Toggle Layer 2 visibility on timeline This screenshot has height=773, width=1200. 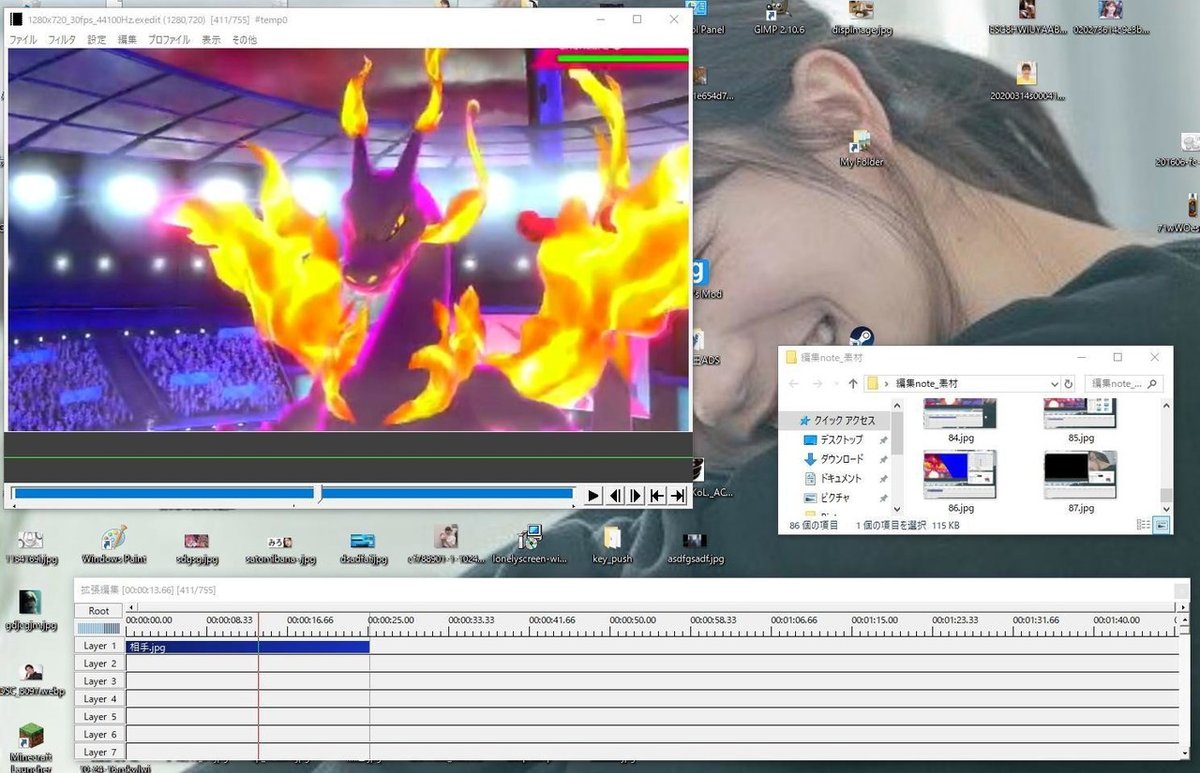(x=100, y=664)
